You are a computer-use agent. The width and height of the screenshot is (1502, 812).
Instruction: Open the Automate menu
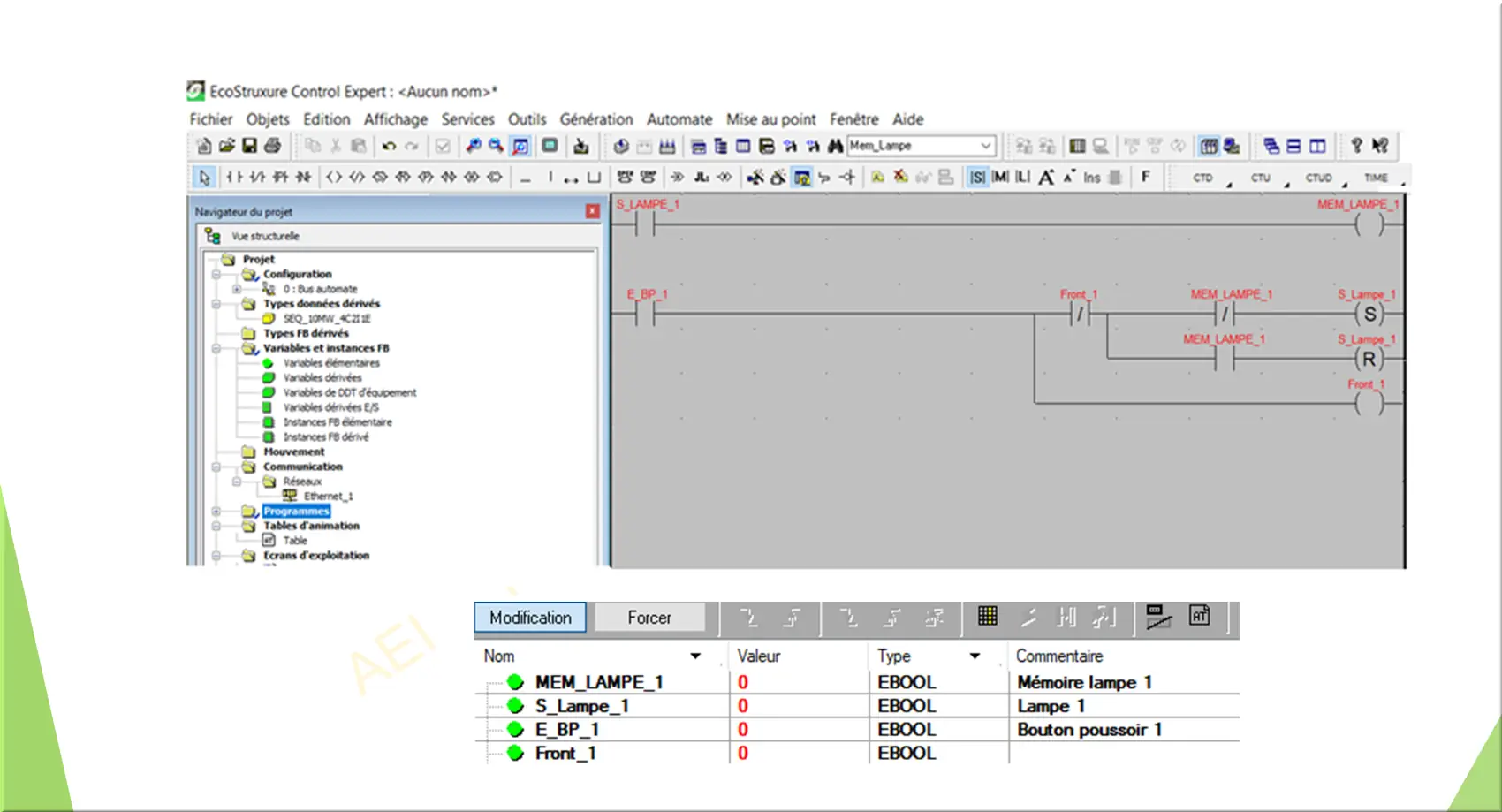[679, 119]
